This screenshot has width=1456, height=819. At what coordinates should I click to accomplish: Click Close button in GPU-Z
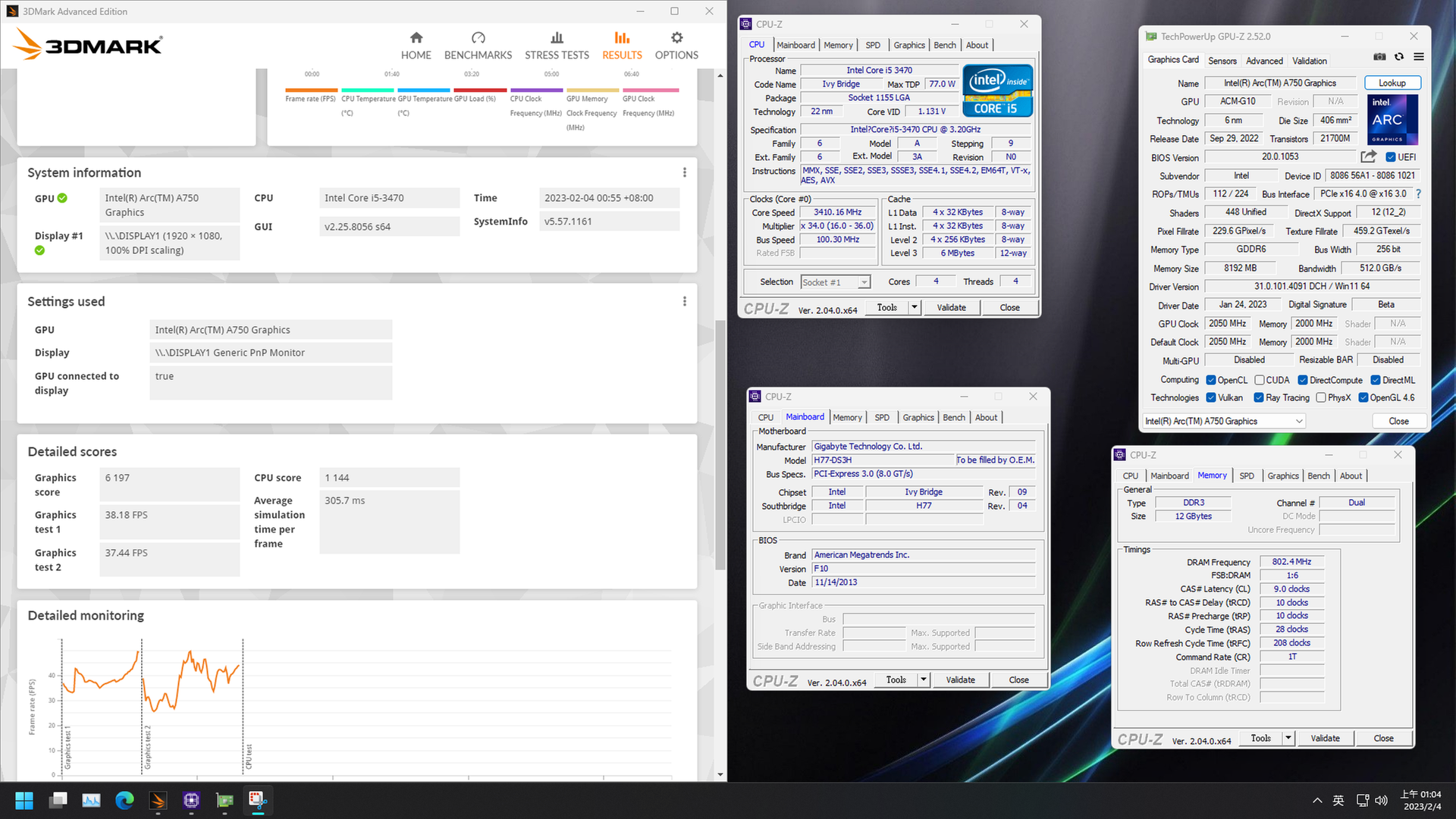1398,421
